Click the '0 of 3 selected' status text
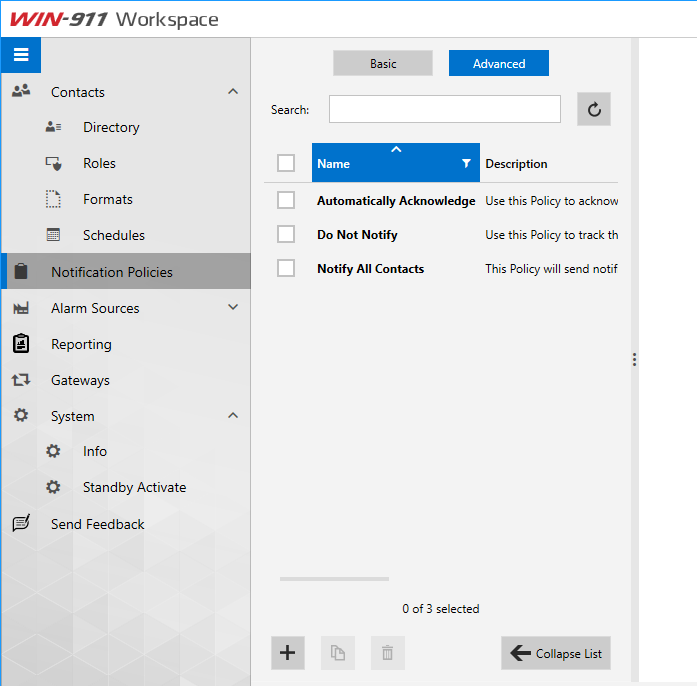Screen dimensions: 697x686 coord(441,609)
